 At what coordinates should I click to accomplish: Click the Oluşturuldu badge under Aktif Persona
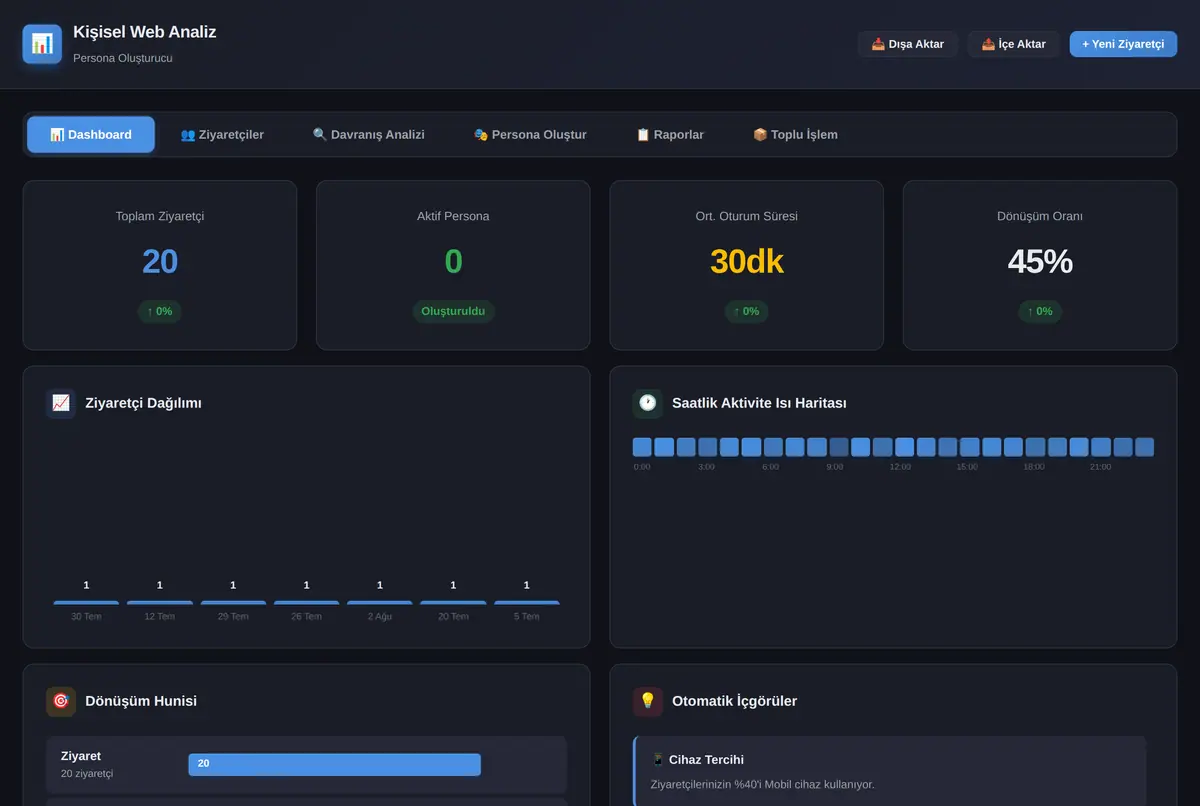pos(453,311)
